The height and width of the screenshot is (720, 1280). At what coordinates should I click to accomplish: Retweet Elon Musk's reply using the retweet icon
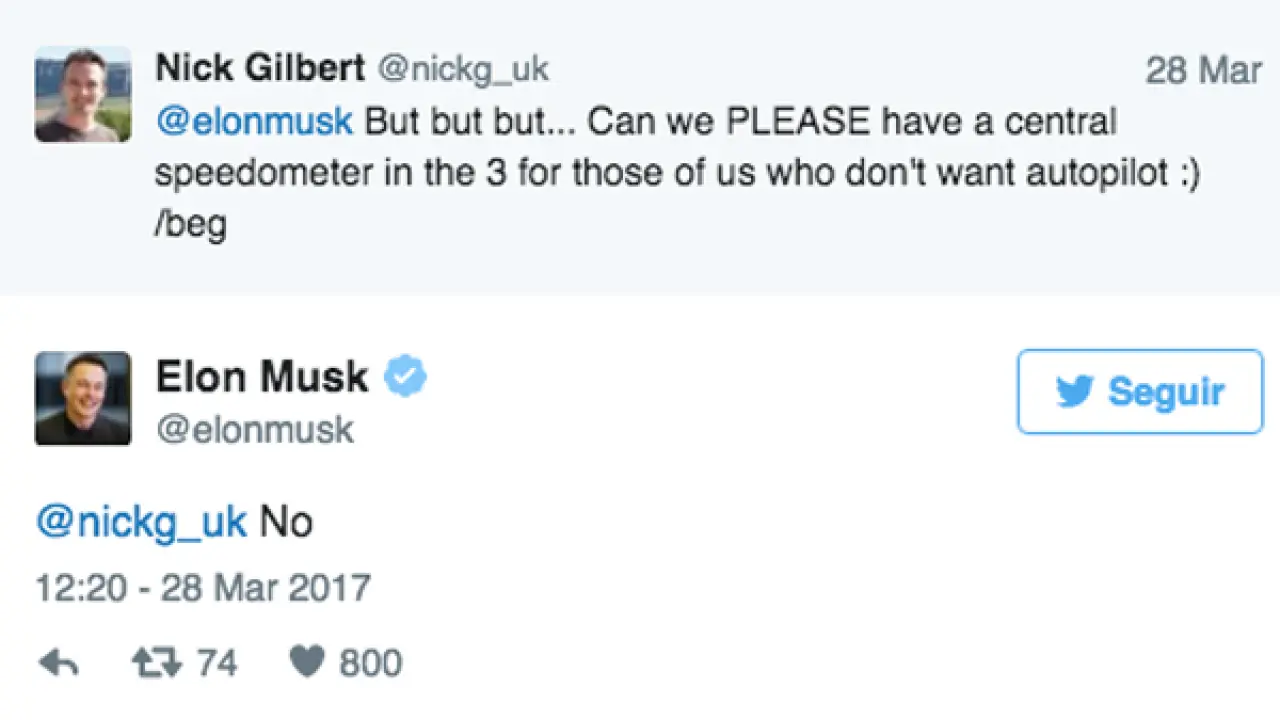coord(155,663)
